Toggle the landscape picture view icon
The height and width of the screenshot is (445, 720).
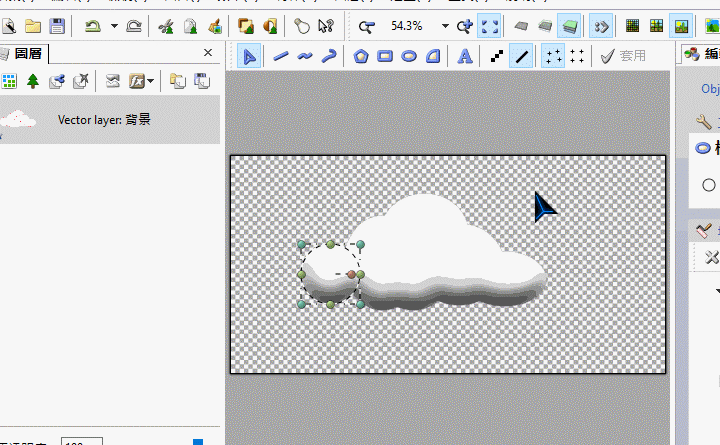681,26
